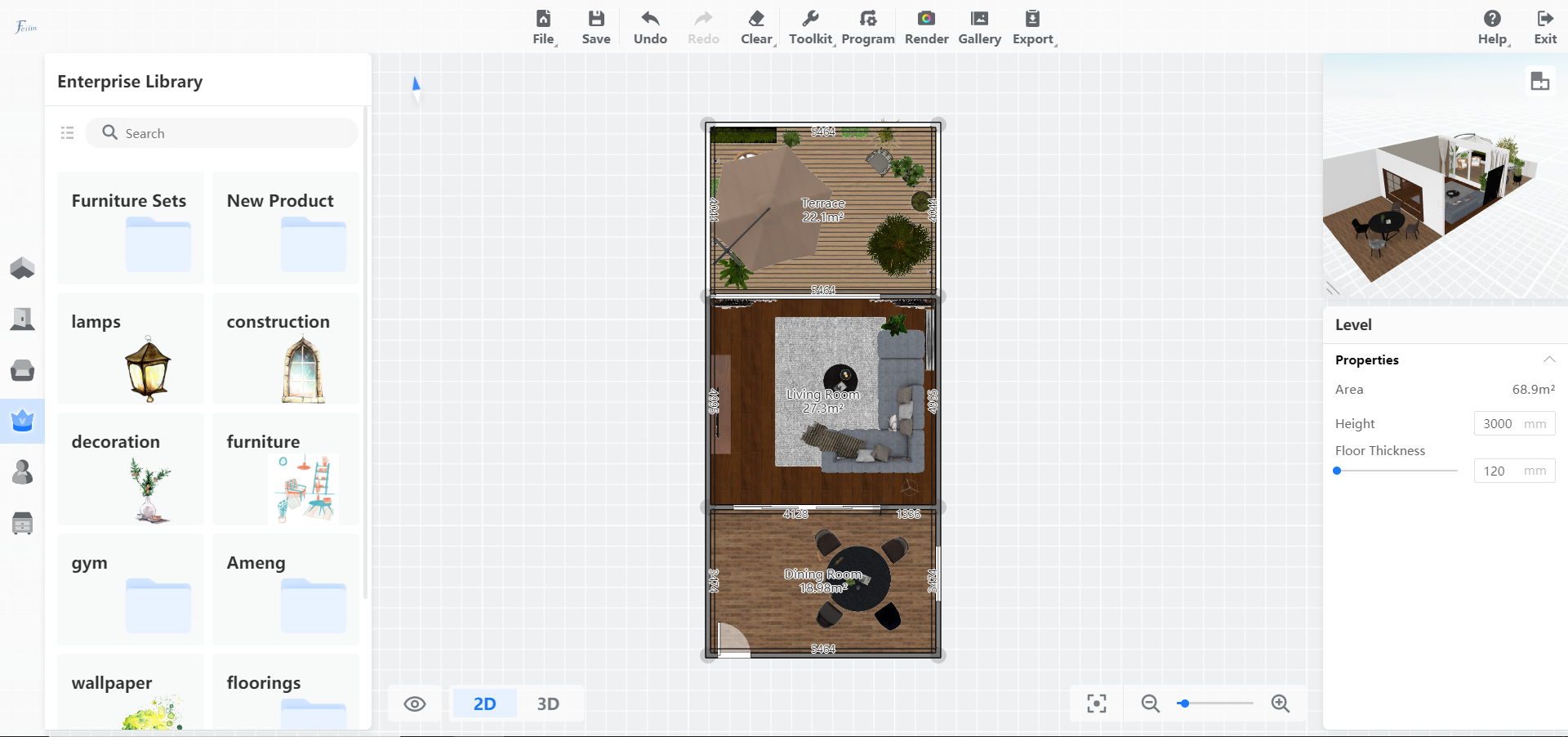This screenshot has height=737, width=1568.
Task: Toggle the eye visibility button
Action: pos(415,703)
